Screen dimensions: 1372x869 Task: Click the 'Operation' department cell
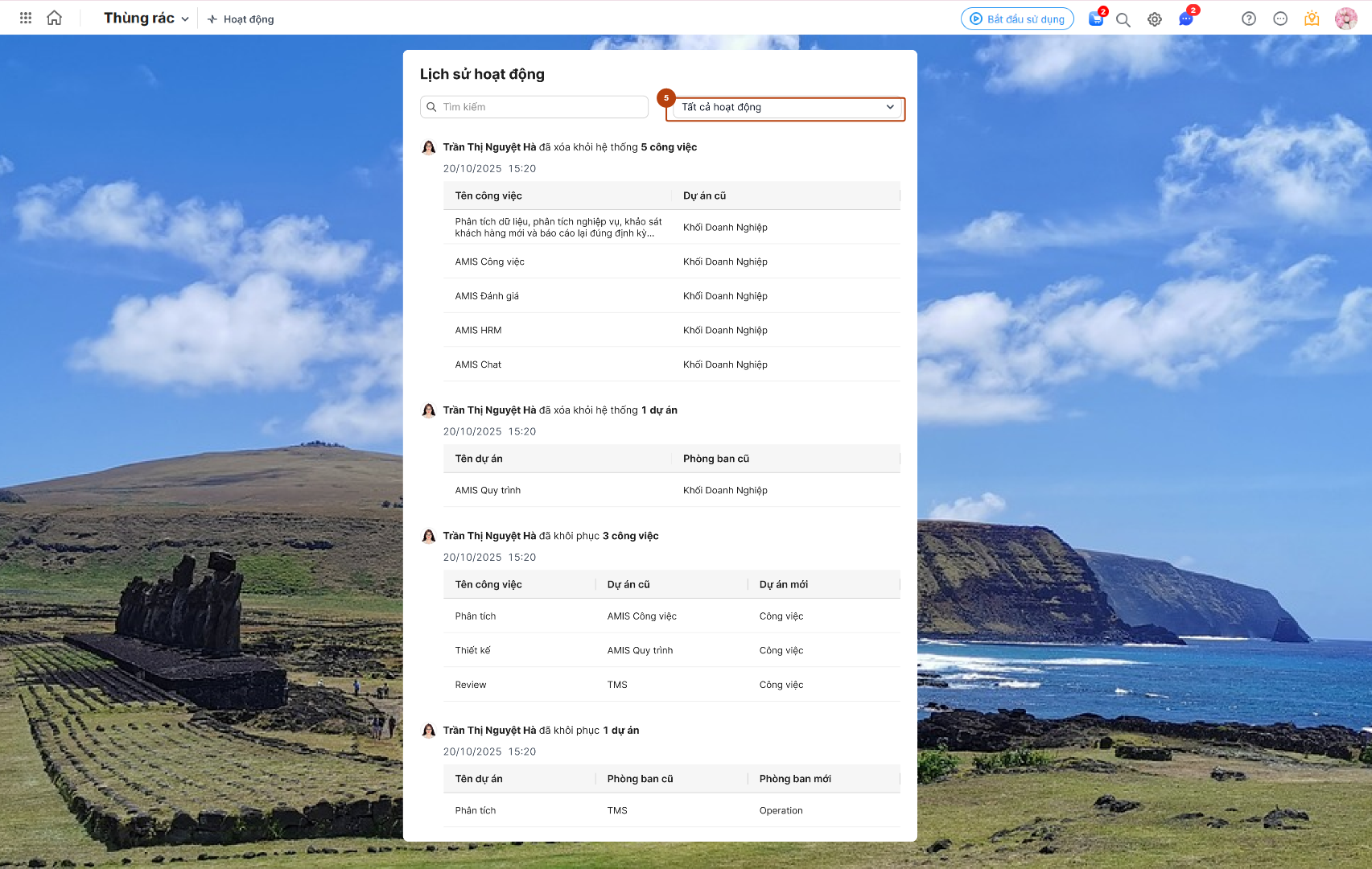(781, 811)
